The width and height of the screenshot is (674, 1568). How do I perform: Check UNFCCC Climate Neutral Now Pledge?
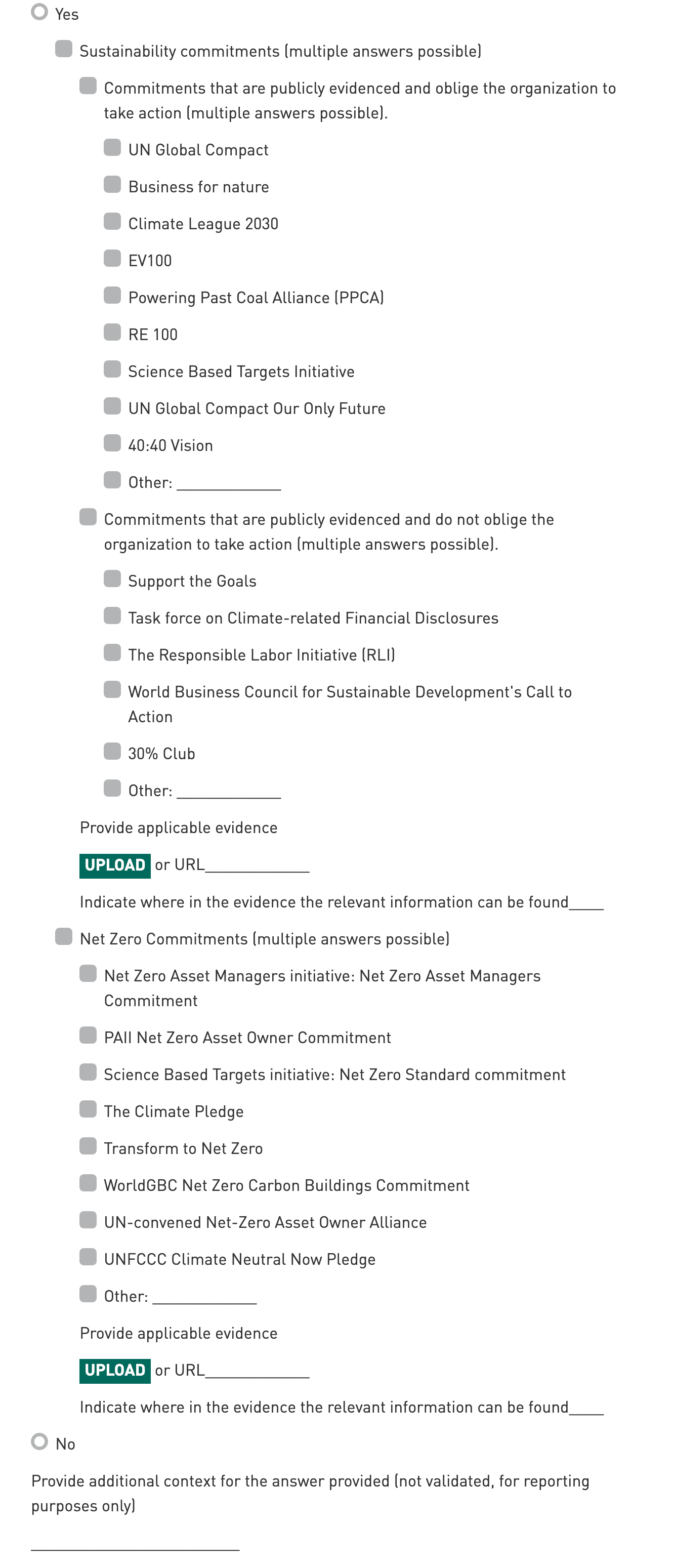pos(88,1257)
